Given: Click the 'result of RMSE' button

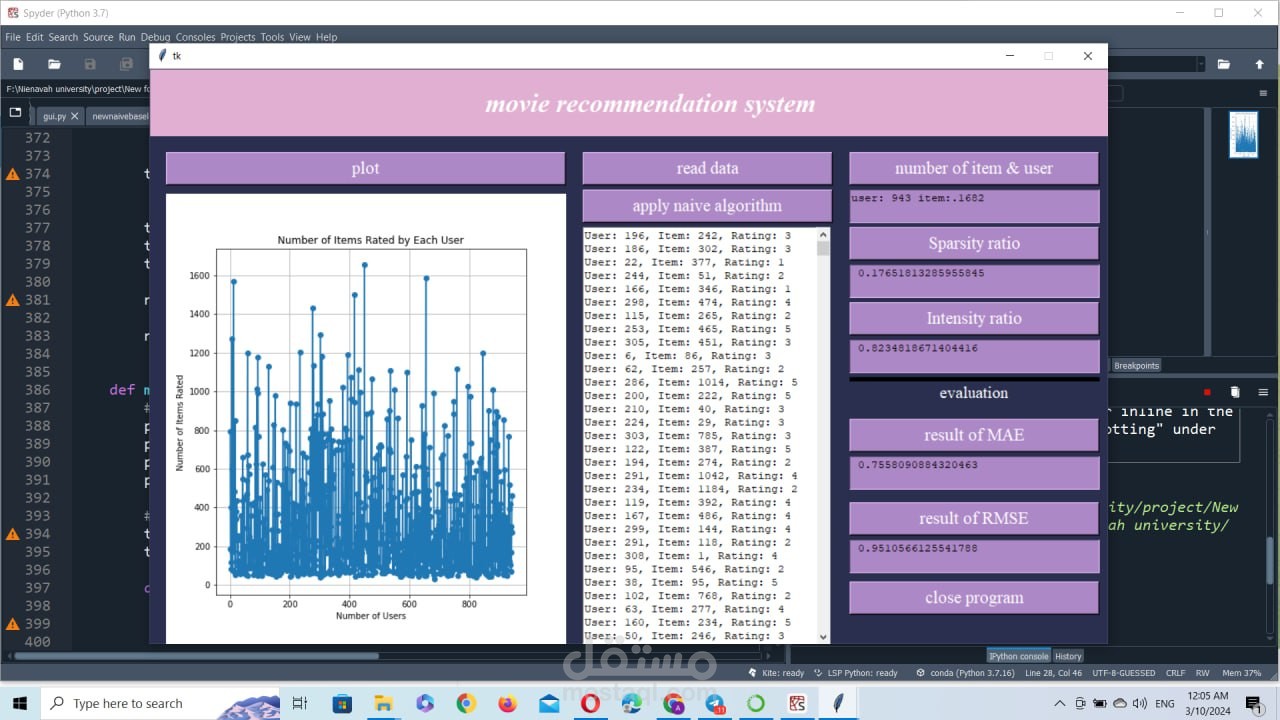Looking at the screenshot, I should pos(973,518).
